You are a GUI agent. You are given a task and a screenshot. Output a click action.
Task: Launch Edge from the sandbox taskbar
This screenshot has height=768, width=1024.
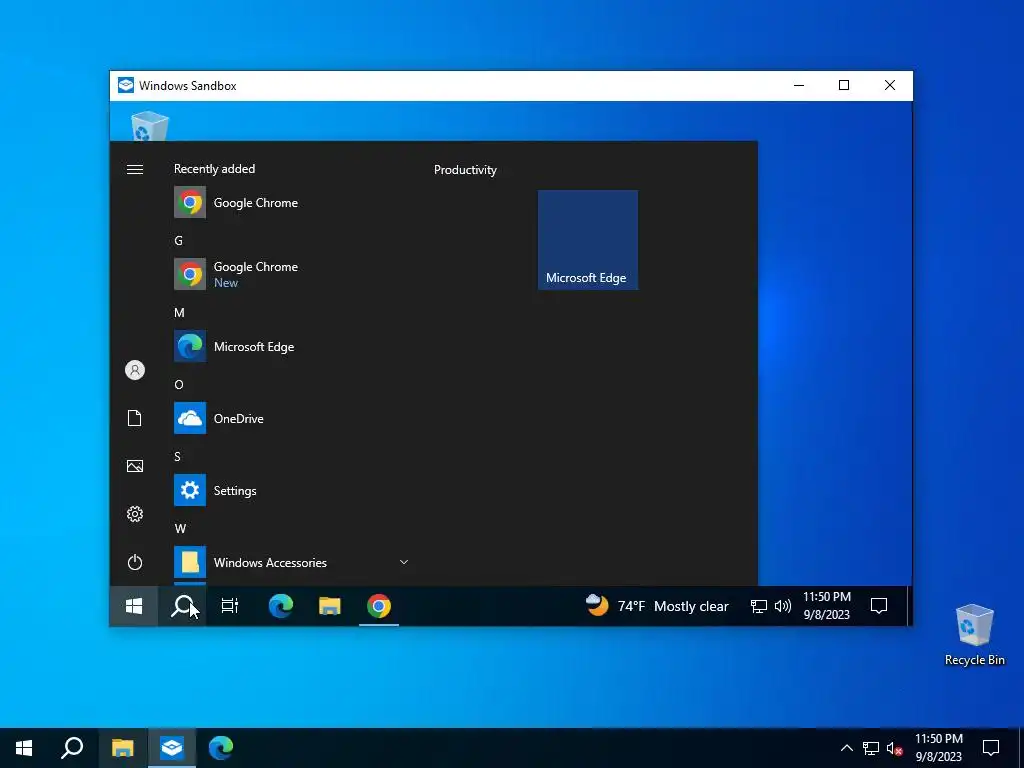point(281,606)
